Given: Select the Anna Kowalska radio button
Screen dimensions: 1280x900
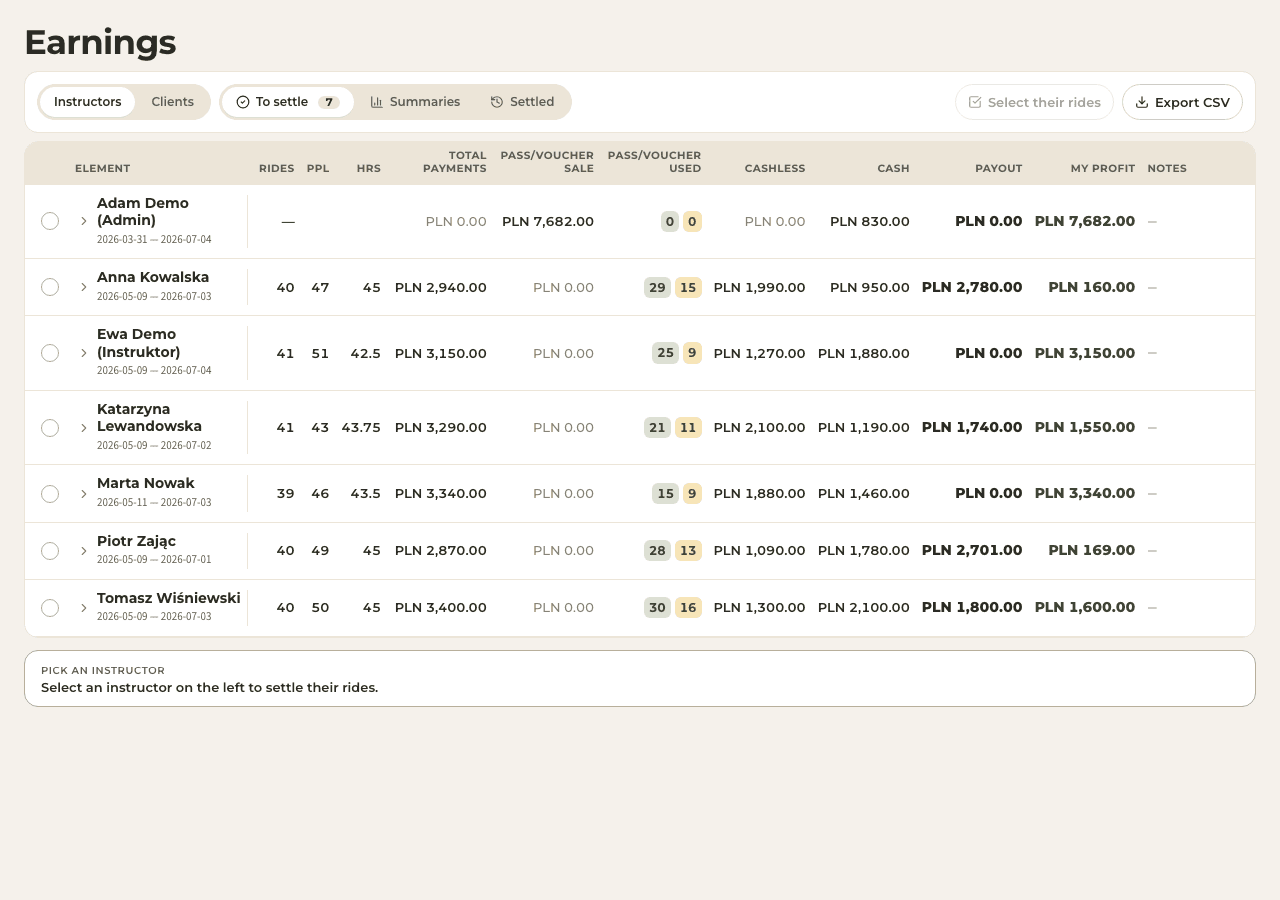Looking at the screenshot, I should click(x=50, y=287).
